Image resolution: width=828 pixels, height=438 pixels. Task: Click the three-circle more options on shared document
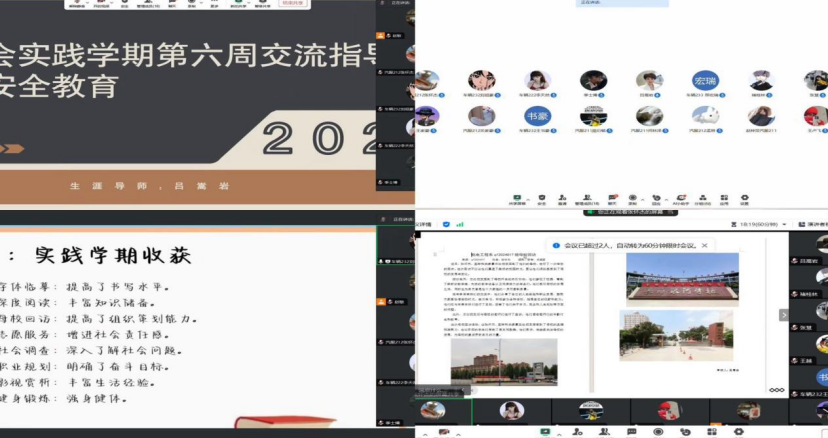point(775,389)
